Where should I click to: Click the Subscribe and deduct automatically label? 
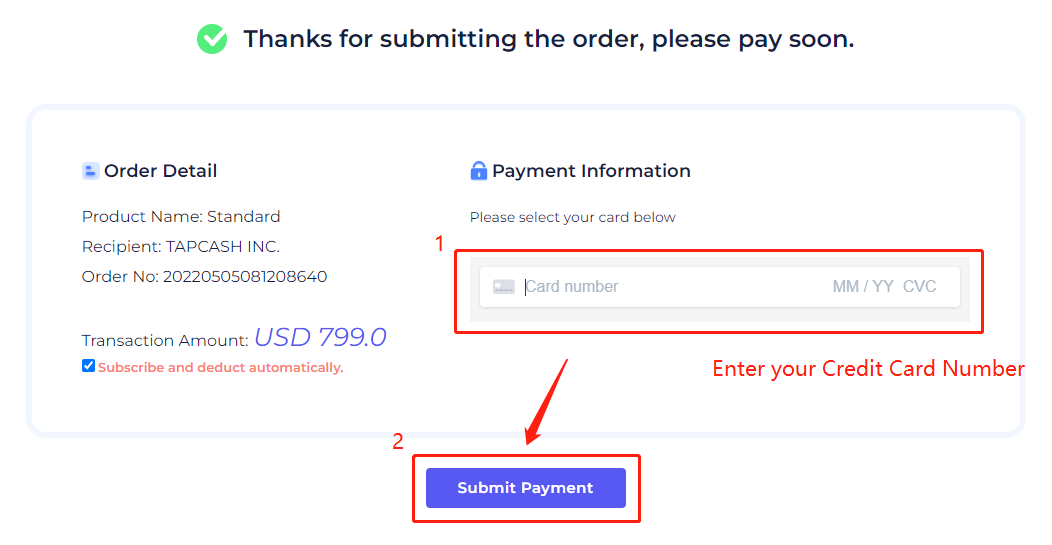[x=221, y=368]
